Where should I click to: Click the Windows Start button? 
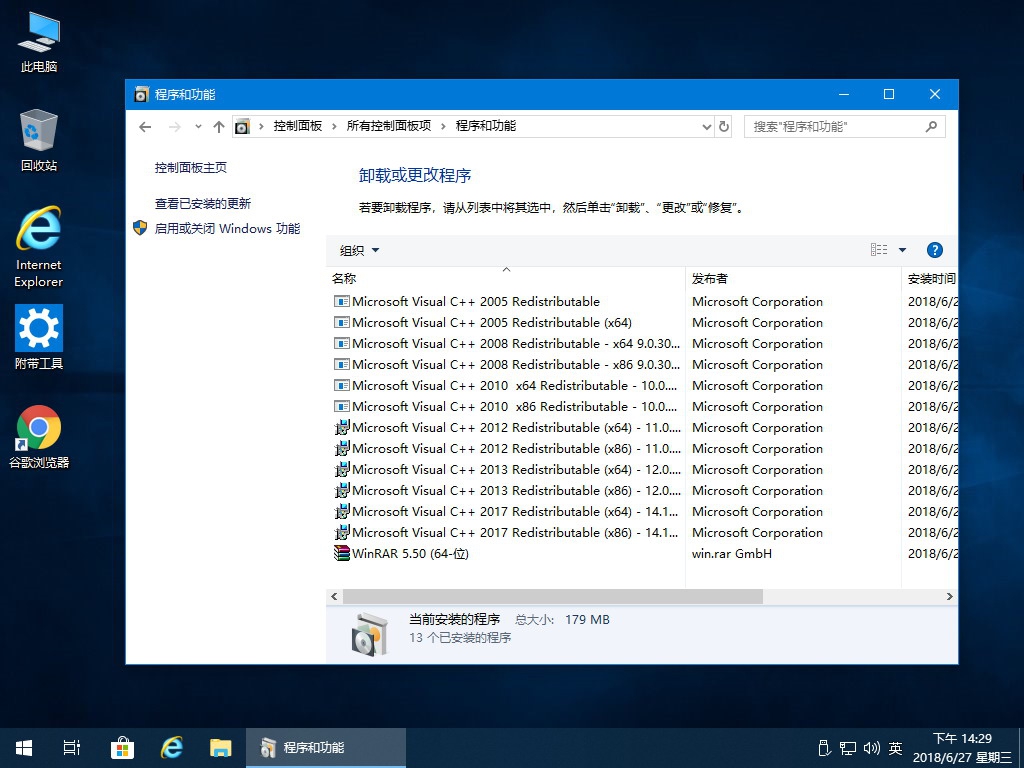pyautogui.click(x=24, y=748)
